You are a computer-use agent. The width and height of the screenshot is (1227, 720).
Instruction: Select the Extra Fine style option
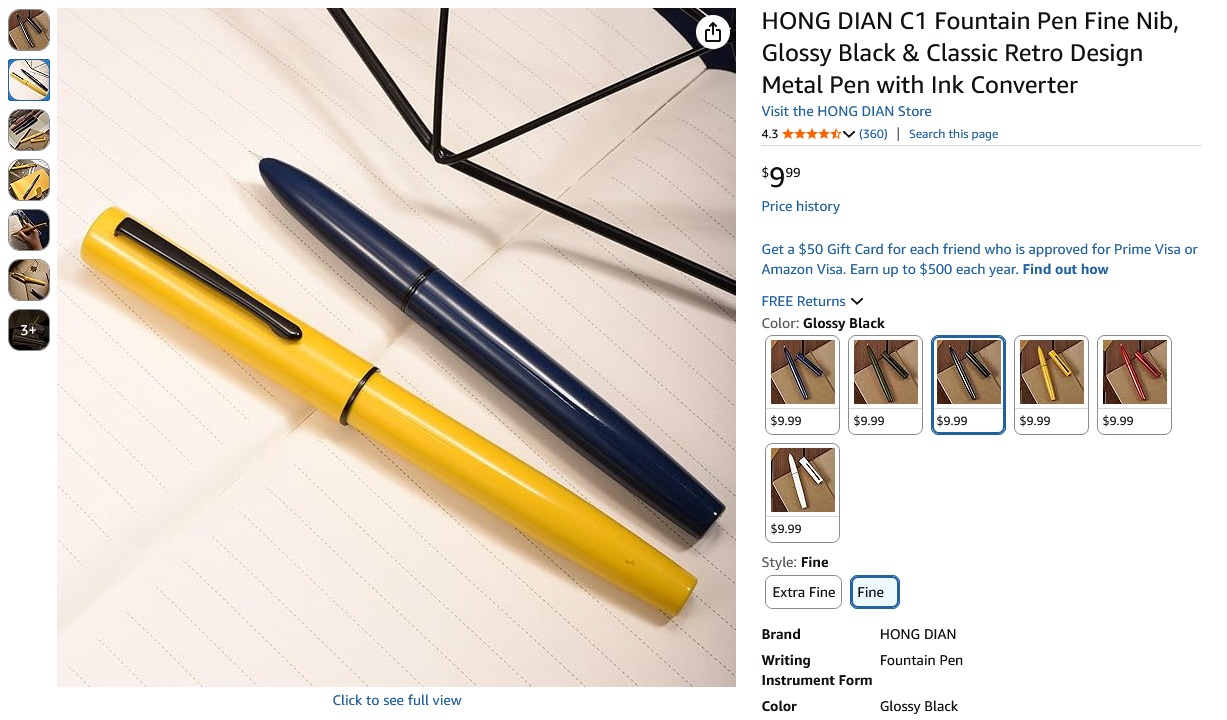point(803,592)
